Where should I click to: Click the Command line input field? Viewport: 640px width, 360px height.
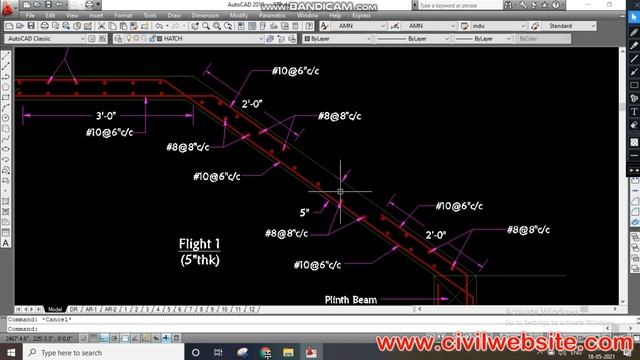(306, 329)
